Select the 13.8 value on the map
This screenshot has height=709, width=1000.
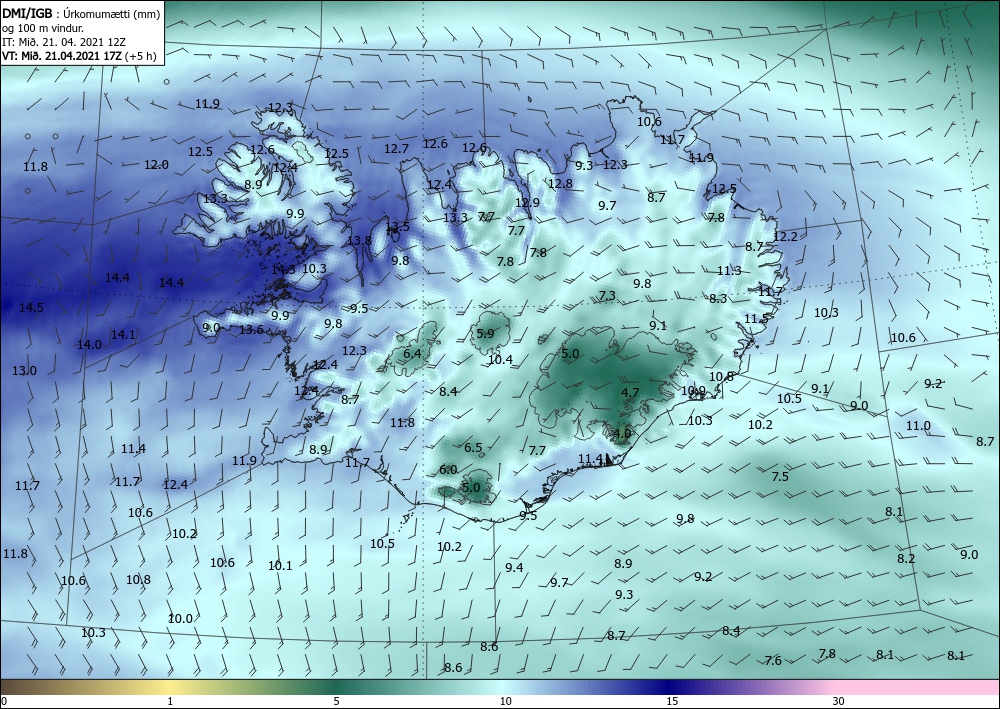pos(359,240)
